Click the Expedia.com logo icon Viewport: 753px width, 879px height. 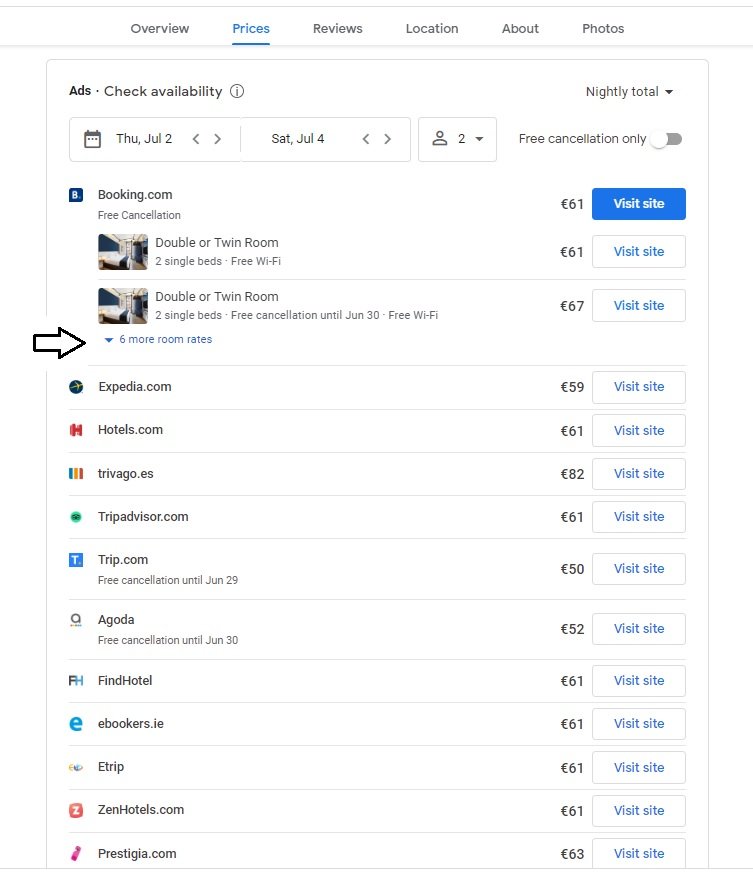[76, 387]
